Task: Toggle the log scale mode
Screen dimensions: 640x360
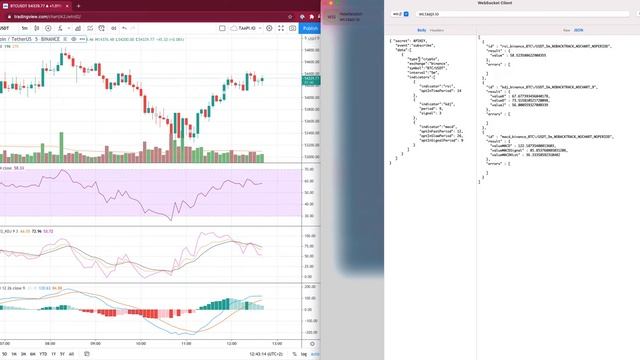Action: [304, 354]
